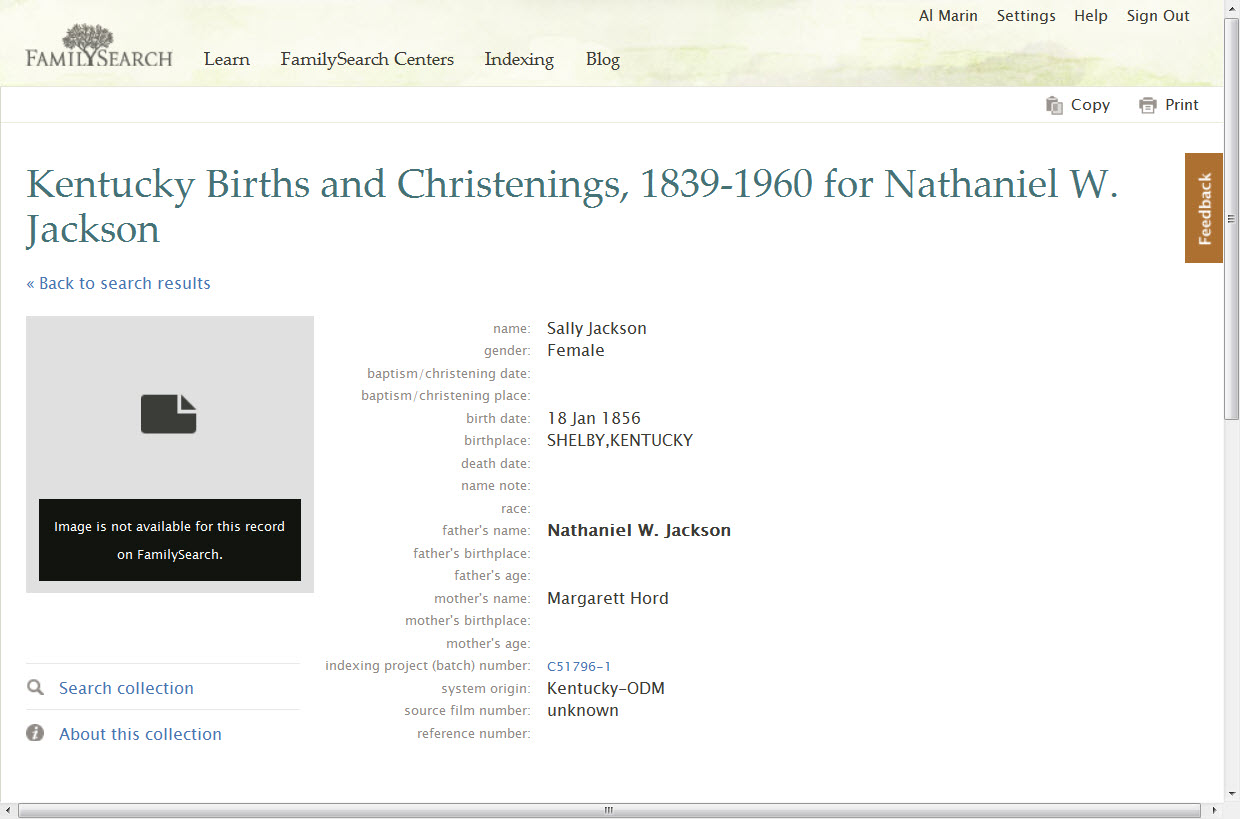Open FamilySearch Centers page

click(367, 59)
